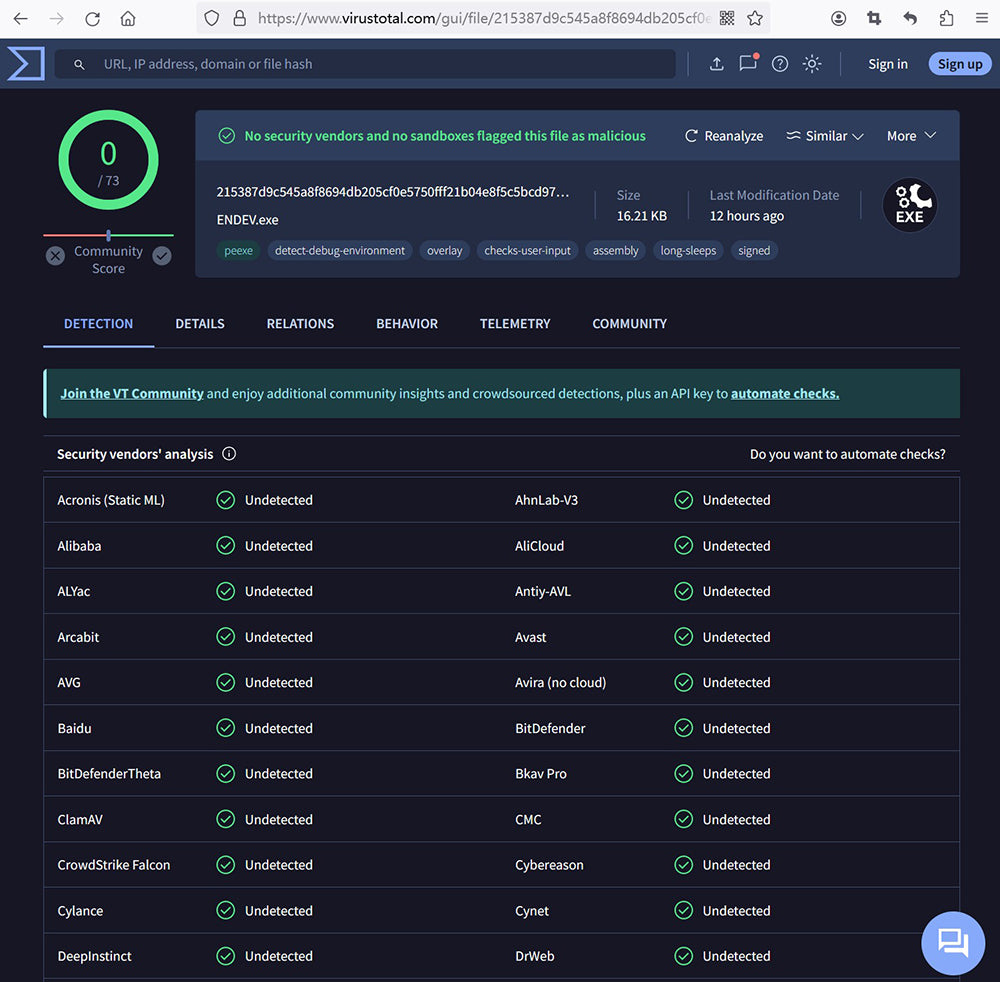The height and width of the screenshot is (982, 1000).
Task: Switch to the BEHAVIOR tab
Action: pyautogui.click(x=407, y=324)
